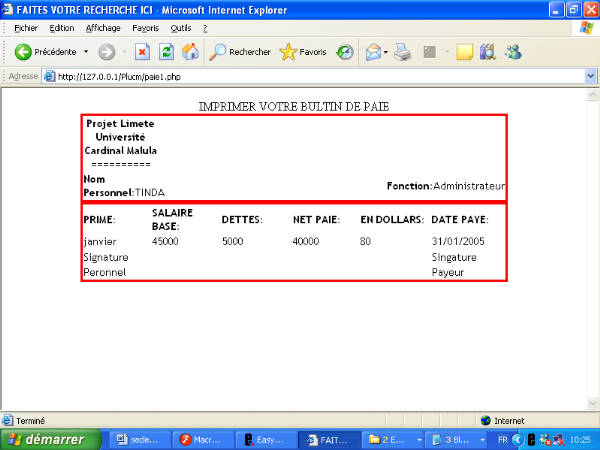Click the IMPRIMER VOTRE BULTIN DE PAIE heading
600x450 pixels.
[294, 106]
